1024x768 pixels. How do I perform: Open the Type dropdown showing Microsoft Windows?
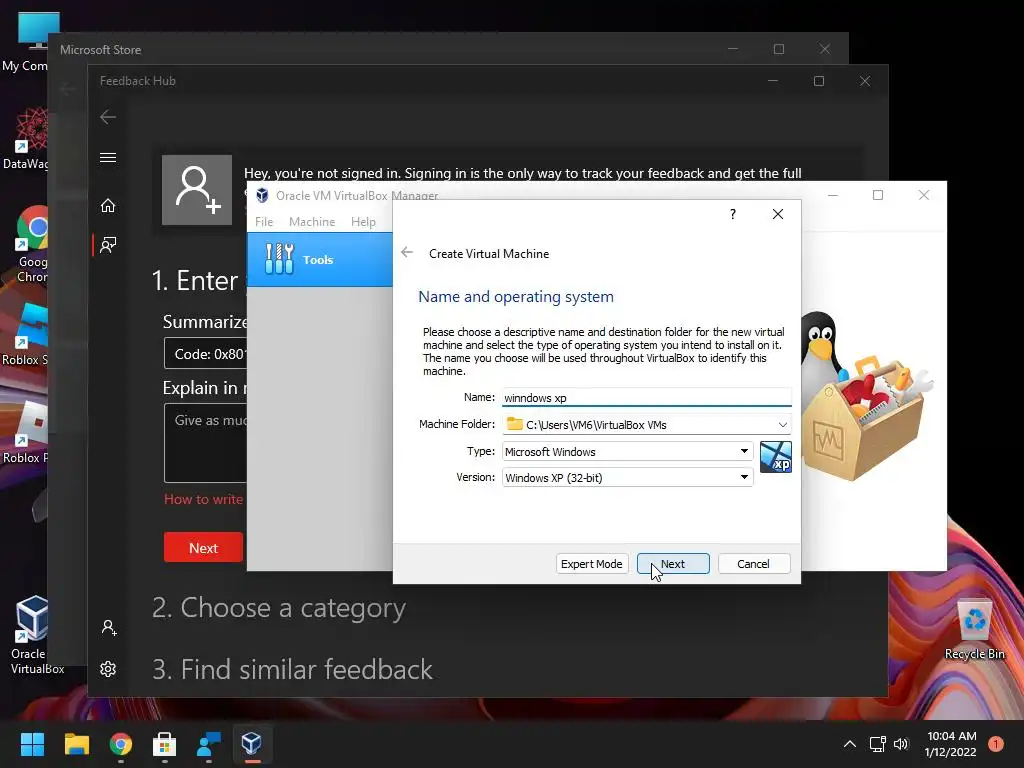tap(627, 451)
